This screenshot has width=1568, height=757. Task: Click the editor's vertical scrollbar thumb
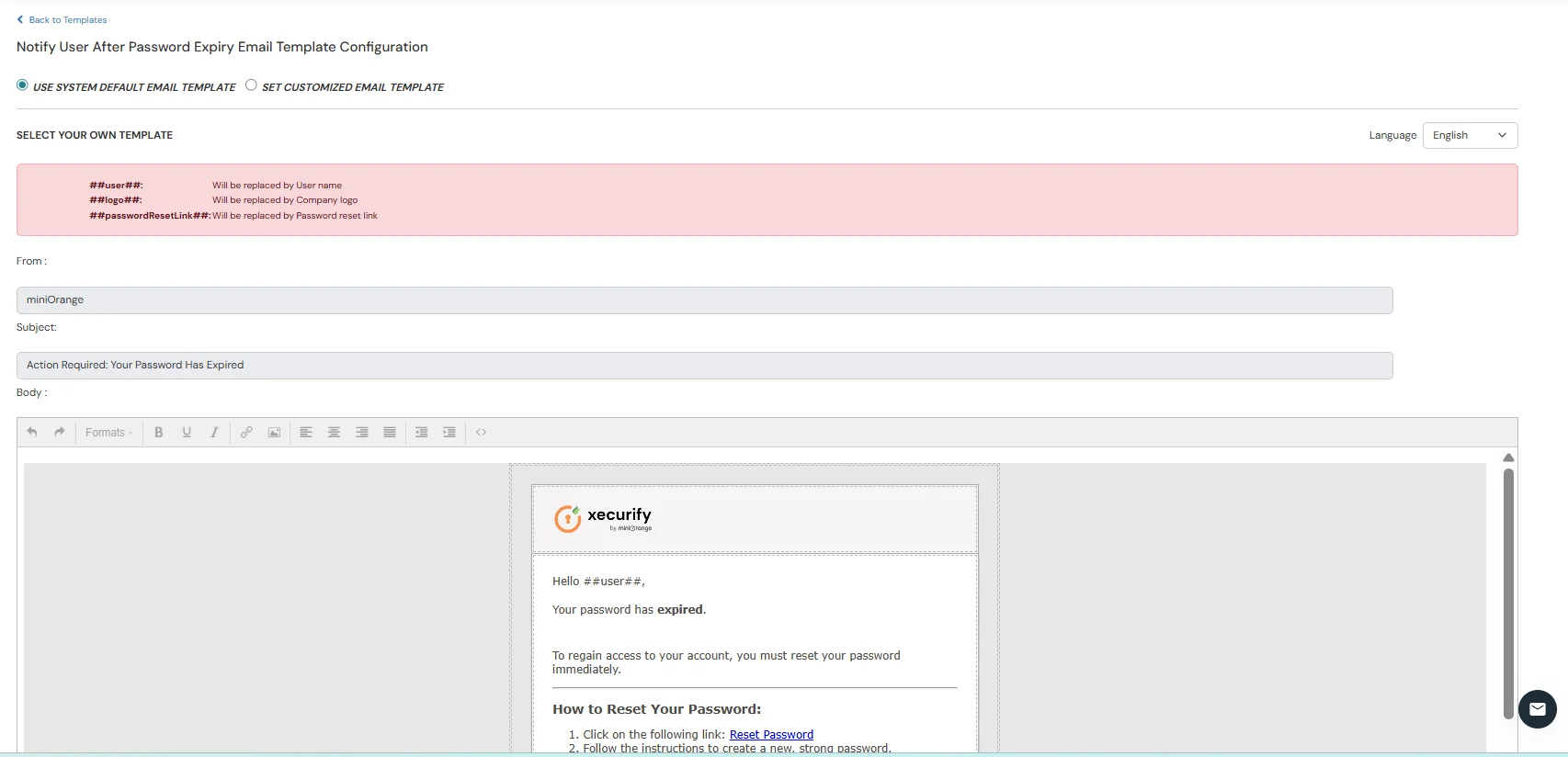click(1507, 593)
